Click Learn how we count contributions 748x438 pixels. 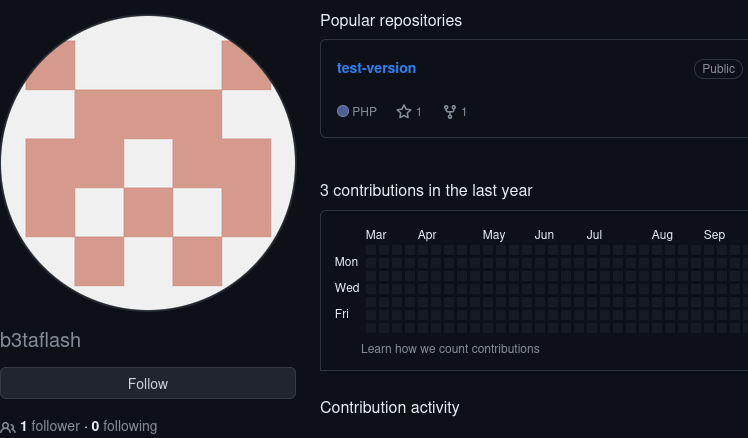tap(450, 349)
